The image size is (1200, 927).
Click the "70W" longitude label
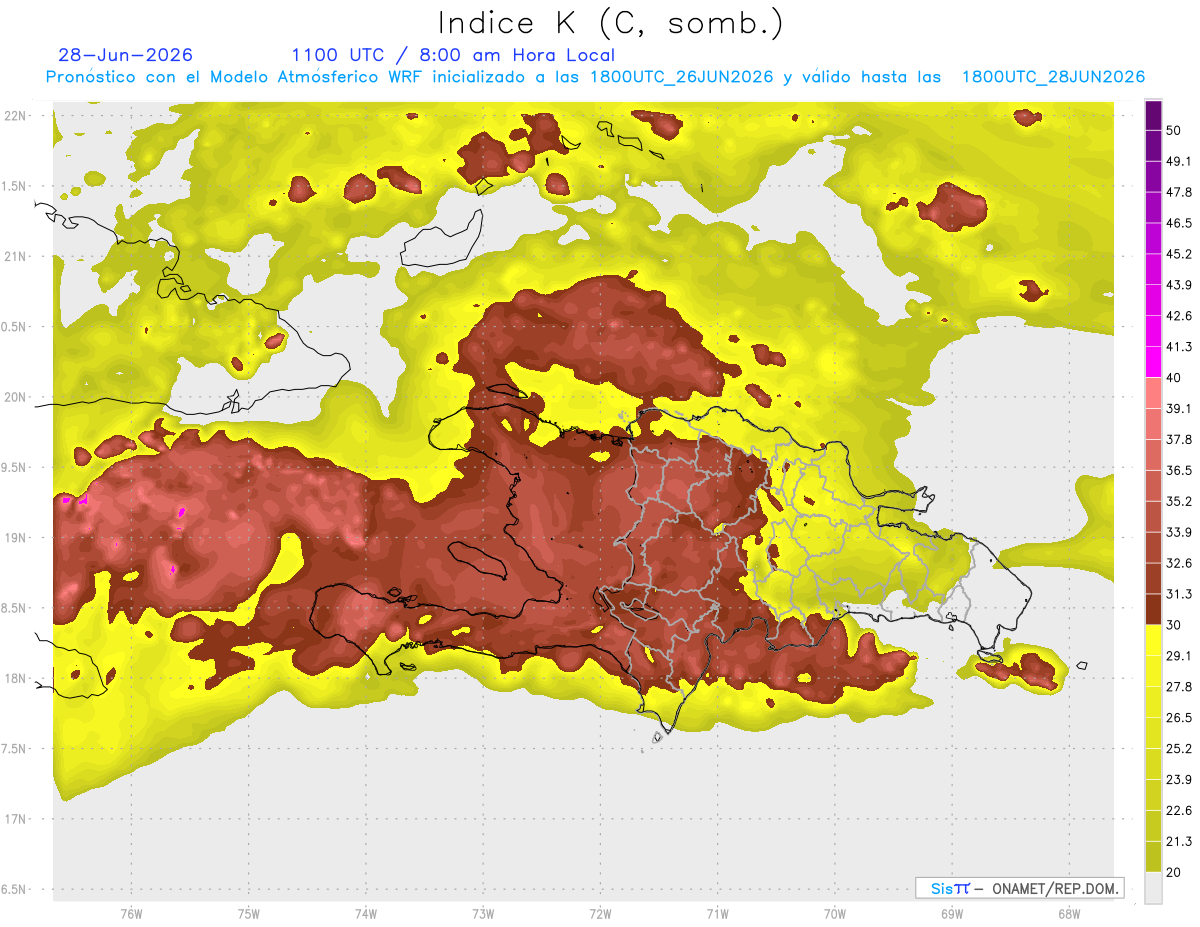(835, 913)
